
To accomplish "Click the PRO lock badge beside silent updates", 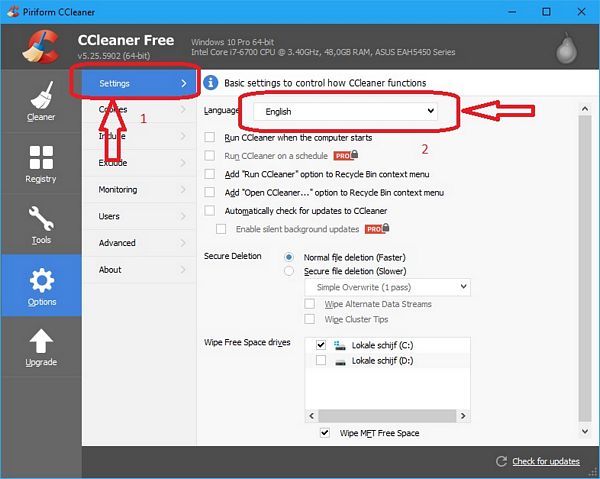I will pyautogui.click(x=377, y=229).
